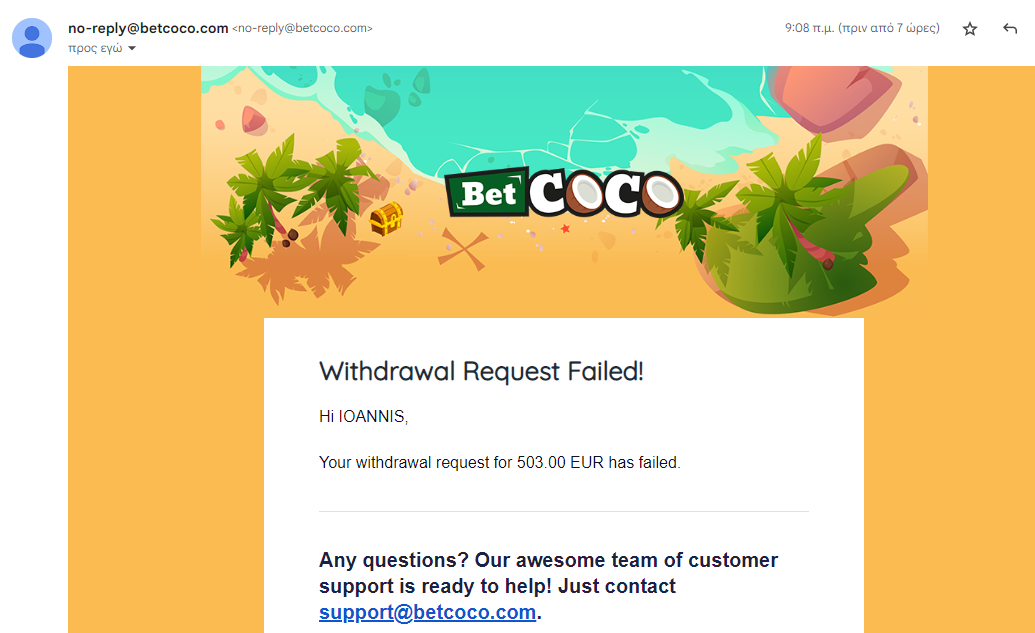Open the support@betcoco.com email link
The width and height of the screenshot is (1035, 633).
coord(427,612)
